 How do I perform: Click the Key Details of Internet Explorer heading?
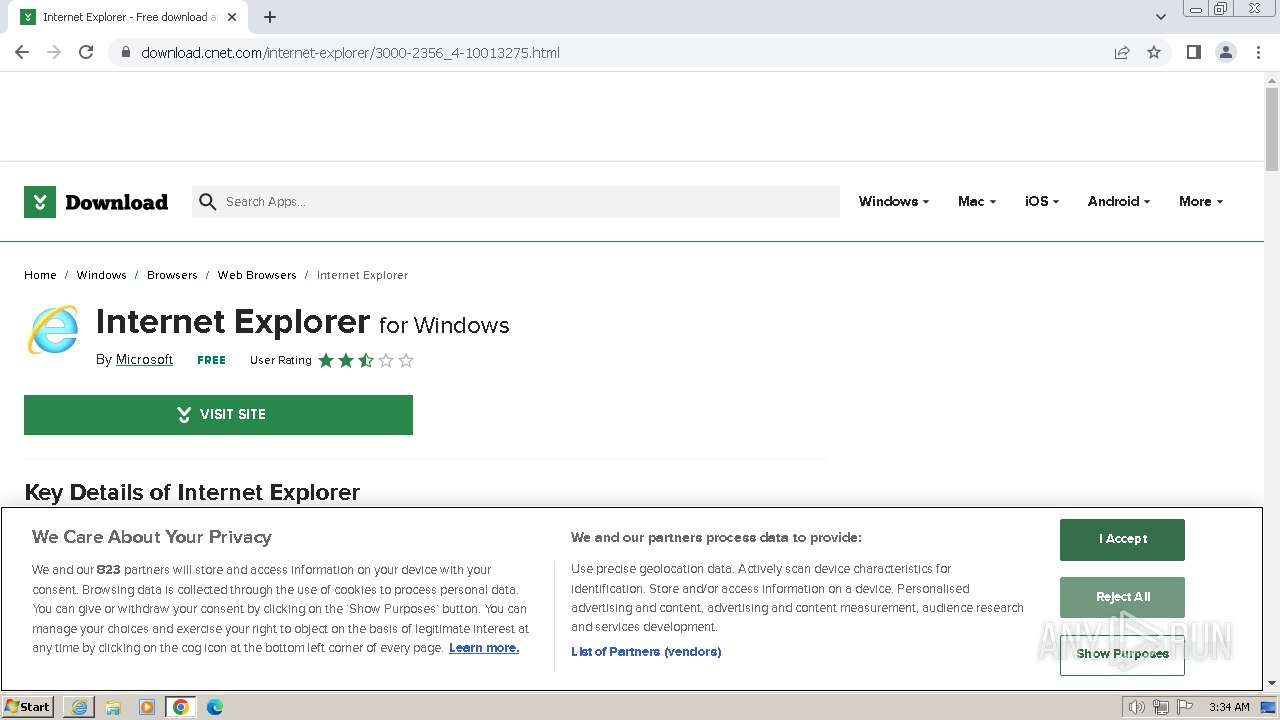click(x=192, y=492)
